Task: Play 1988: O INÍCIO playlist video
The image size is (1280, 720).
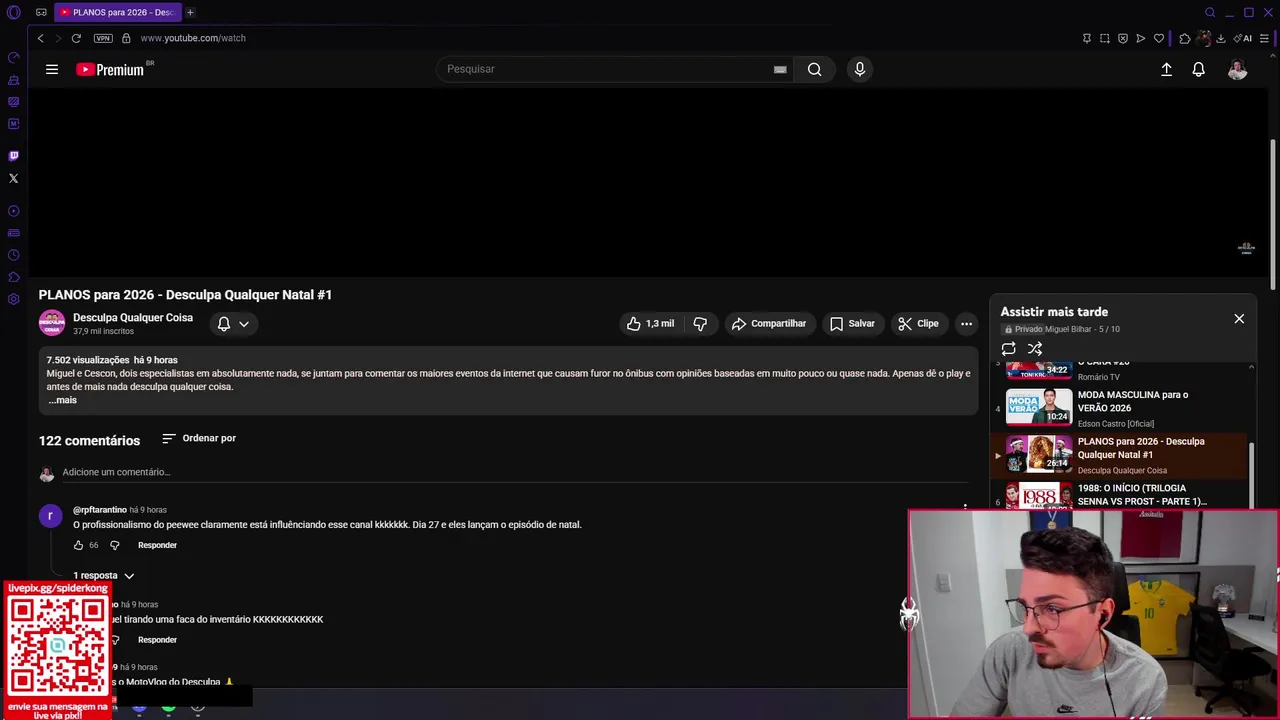Action: 1120,496
